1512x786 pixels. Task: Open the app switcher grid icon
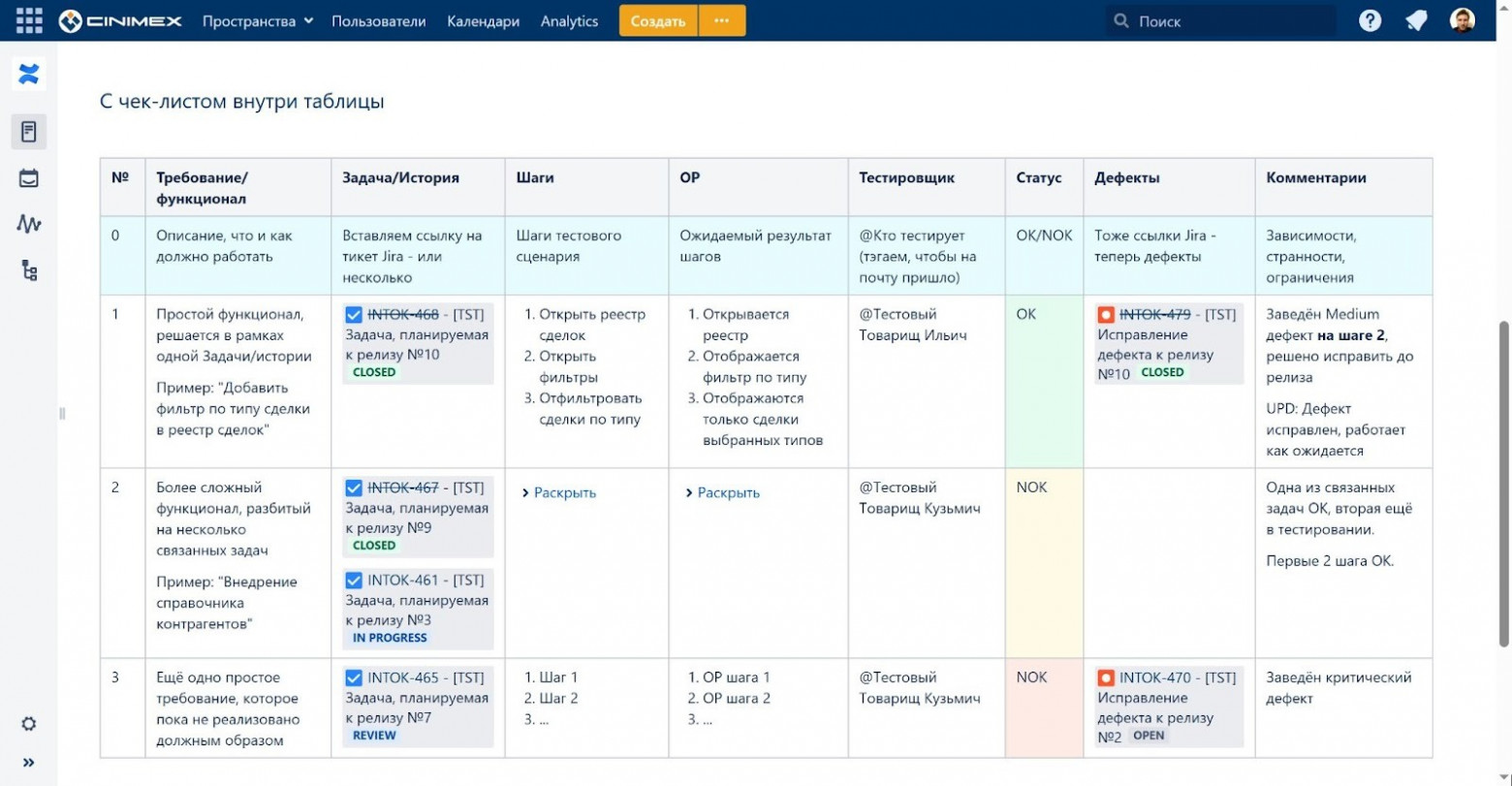29,20
